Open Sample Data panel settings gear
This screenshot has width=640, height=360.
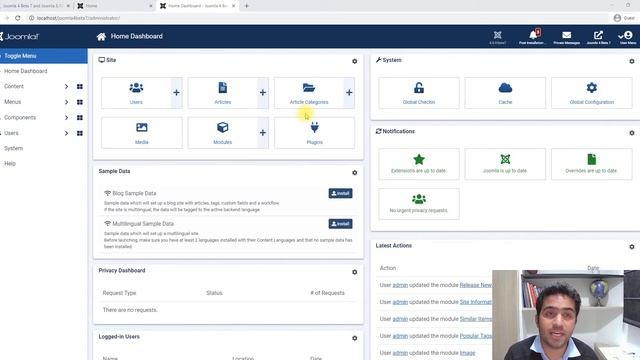(354, 173)
